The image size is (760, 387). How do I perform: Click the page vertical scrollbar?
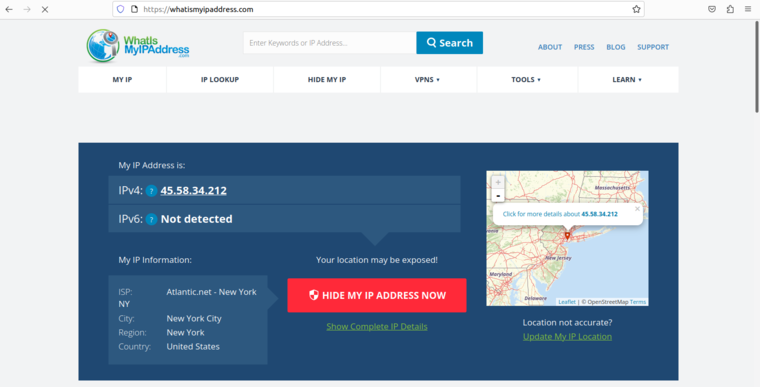click(x=756, y=66)
